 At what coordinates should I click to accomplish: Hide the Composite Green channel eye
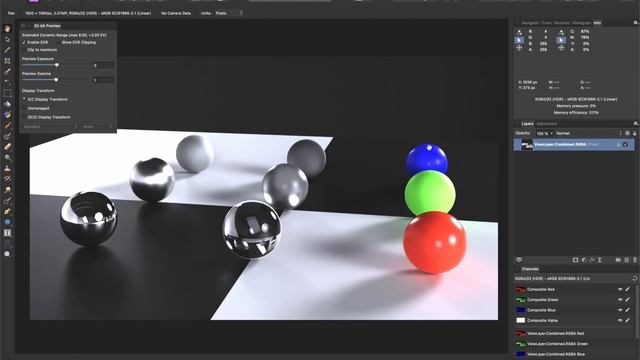click(x=620, y=300)
